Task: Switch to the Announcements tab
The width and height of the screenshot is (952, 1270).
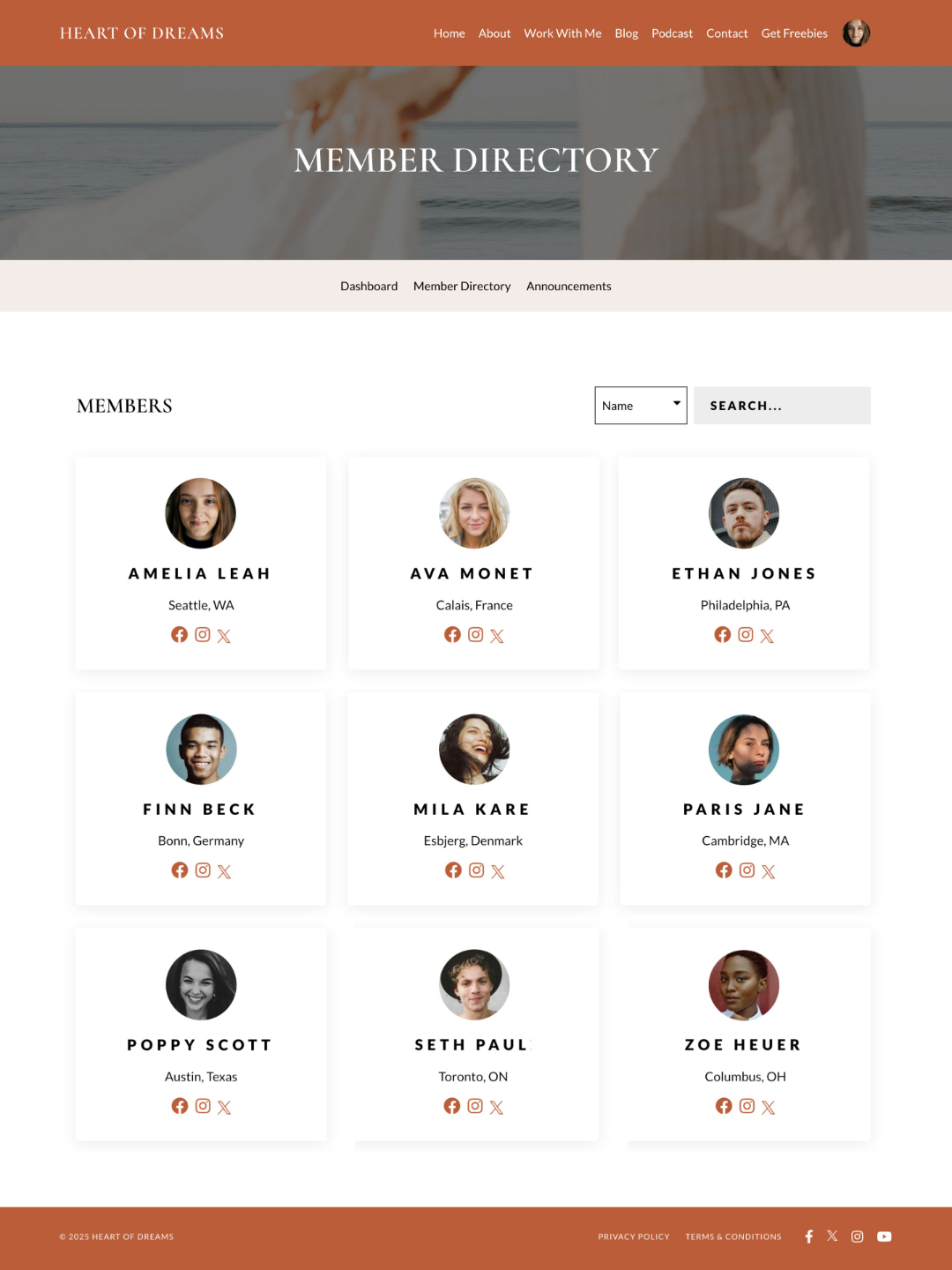Action: tap(569, 286)
